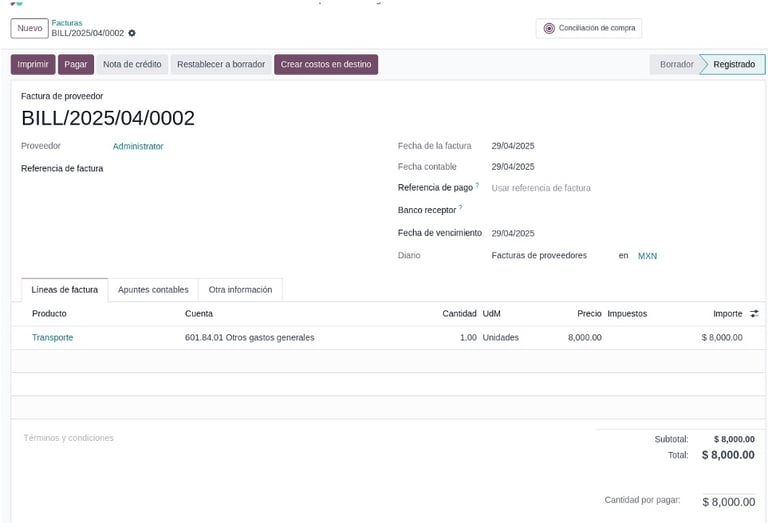Click the Impuestos column header

[627, 314]
